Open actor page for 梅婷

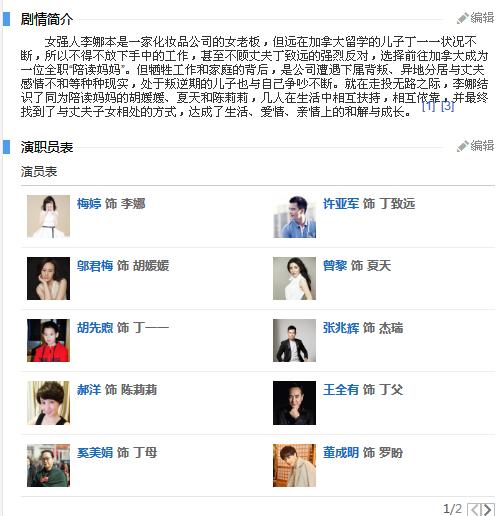[x=89, y=203]
